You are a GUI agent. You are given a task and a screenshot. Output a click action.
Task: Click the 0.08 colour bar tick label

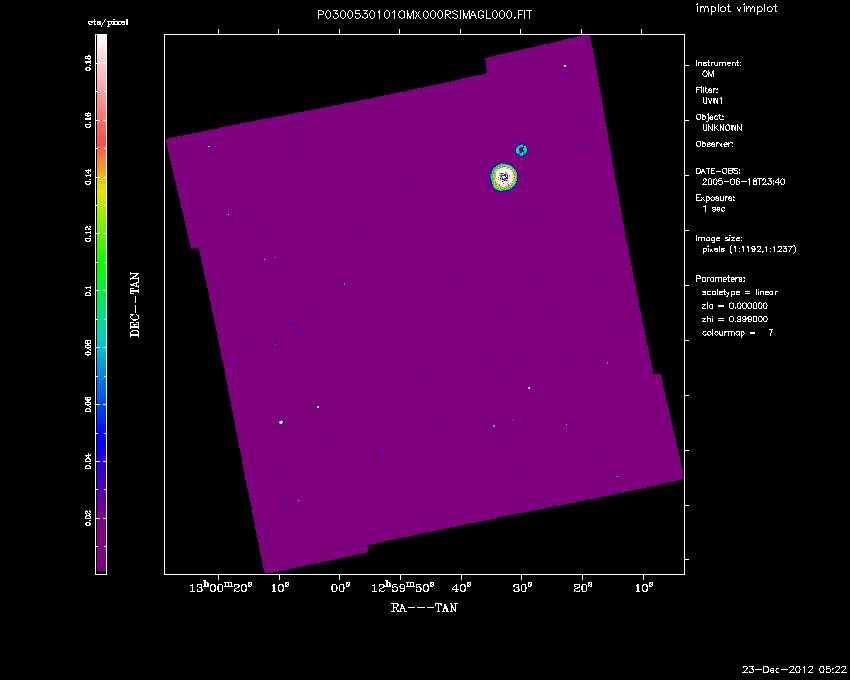click(x=88, y=348)
